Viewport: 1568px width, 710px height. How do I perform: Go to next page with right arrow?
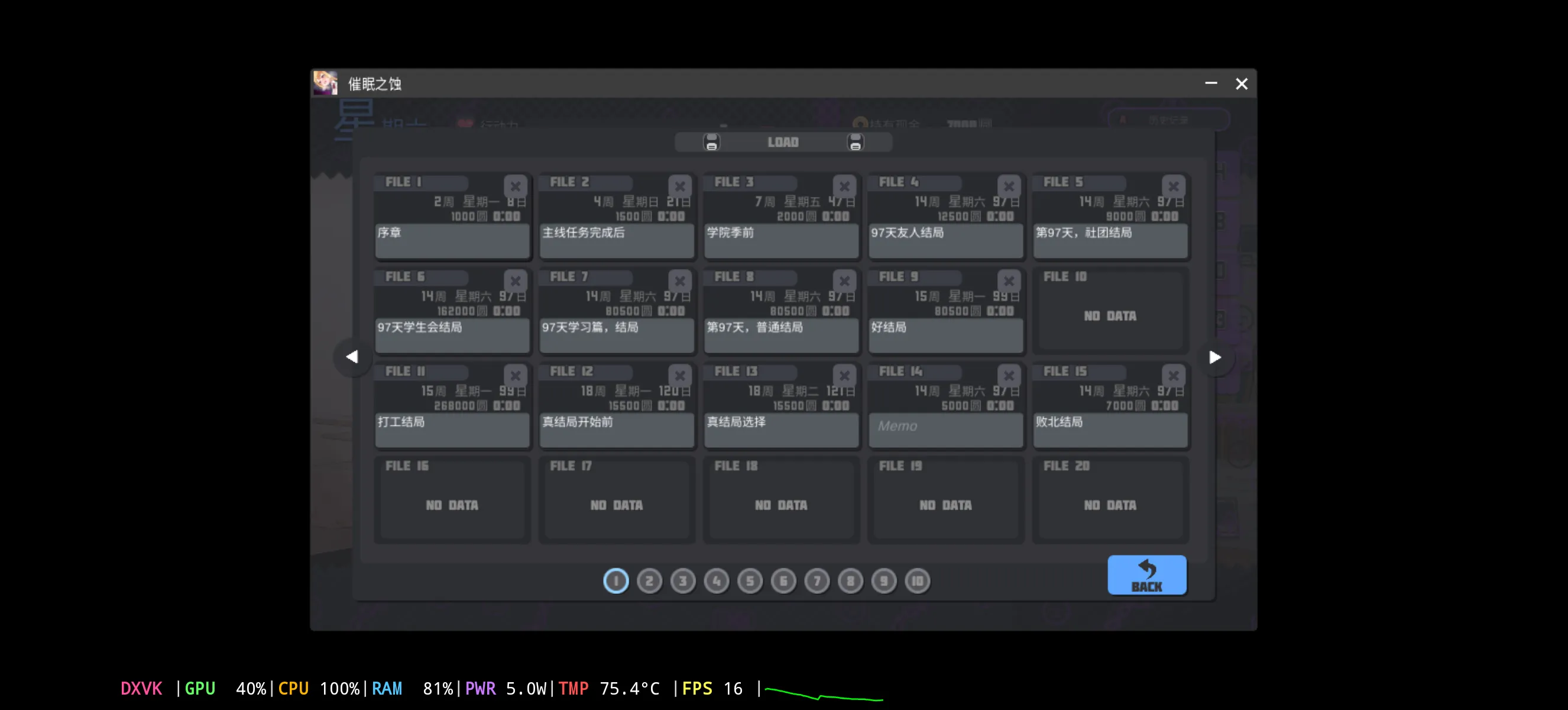[x=1214, y=357]
